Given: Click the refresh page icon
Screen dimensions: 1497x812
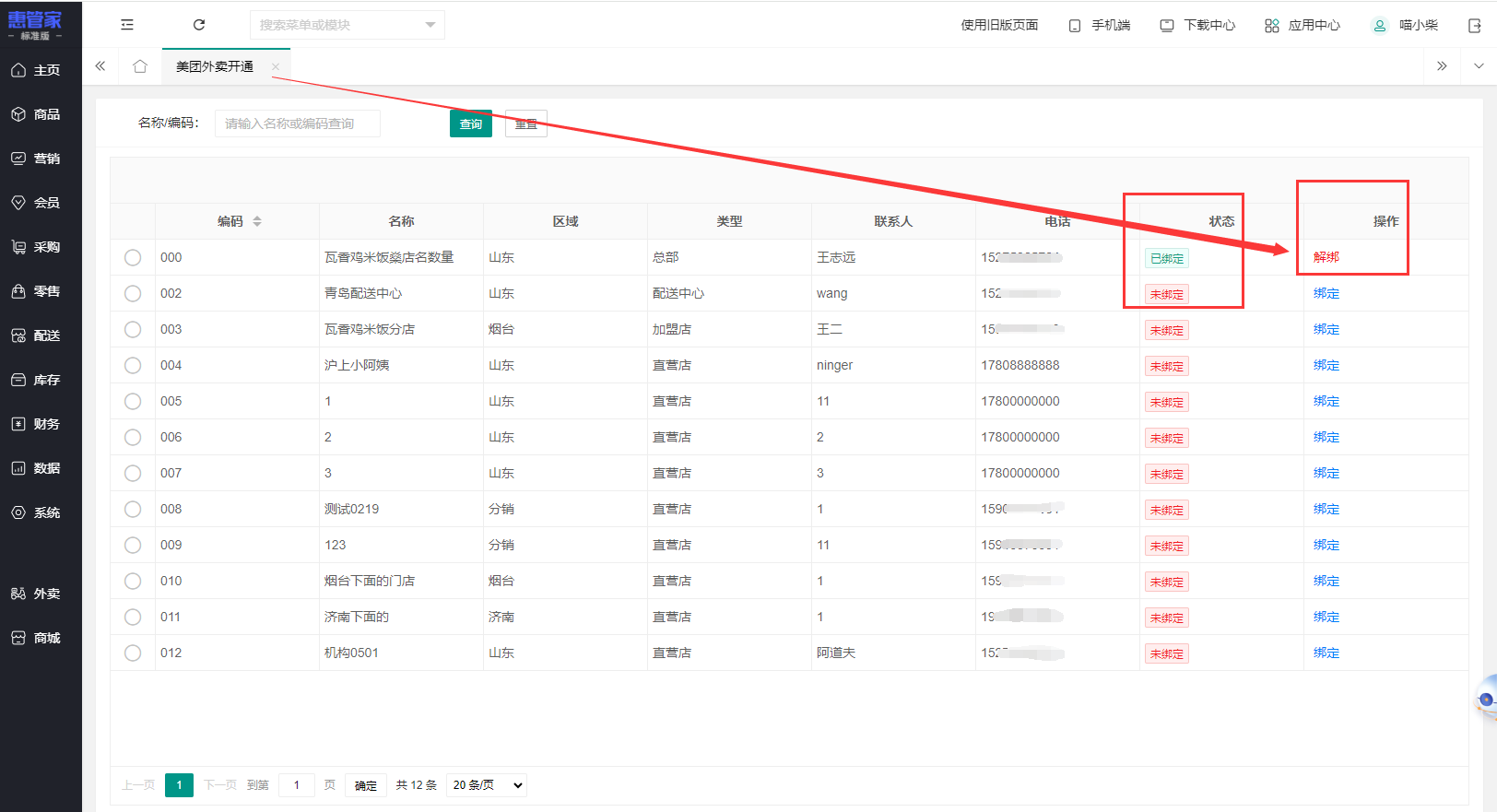Looking at the screenshot, I should click(199, 25).
